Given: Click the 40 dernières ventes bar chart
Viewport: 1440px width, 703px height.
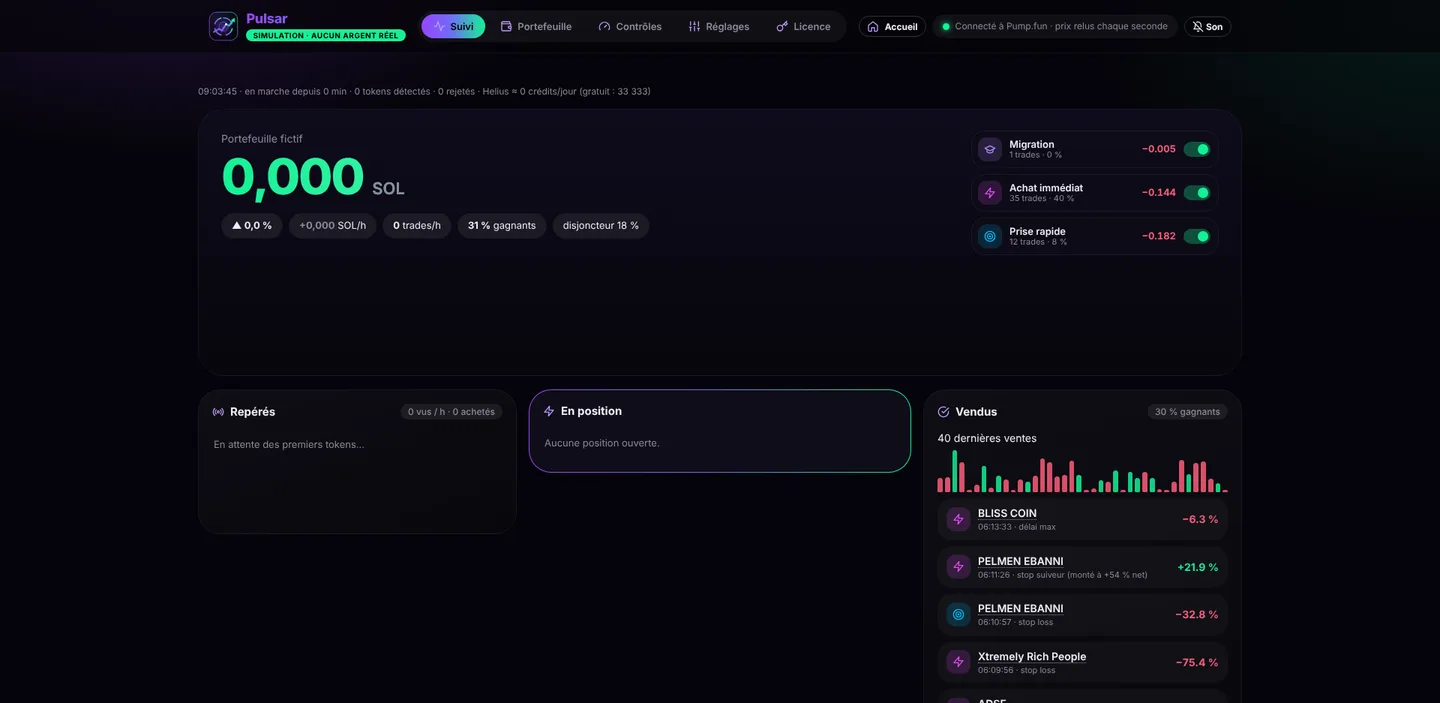Looking at the screenshot, I should click(1082, 471).
